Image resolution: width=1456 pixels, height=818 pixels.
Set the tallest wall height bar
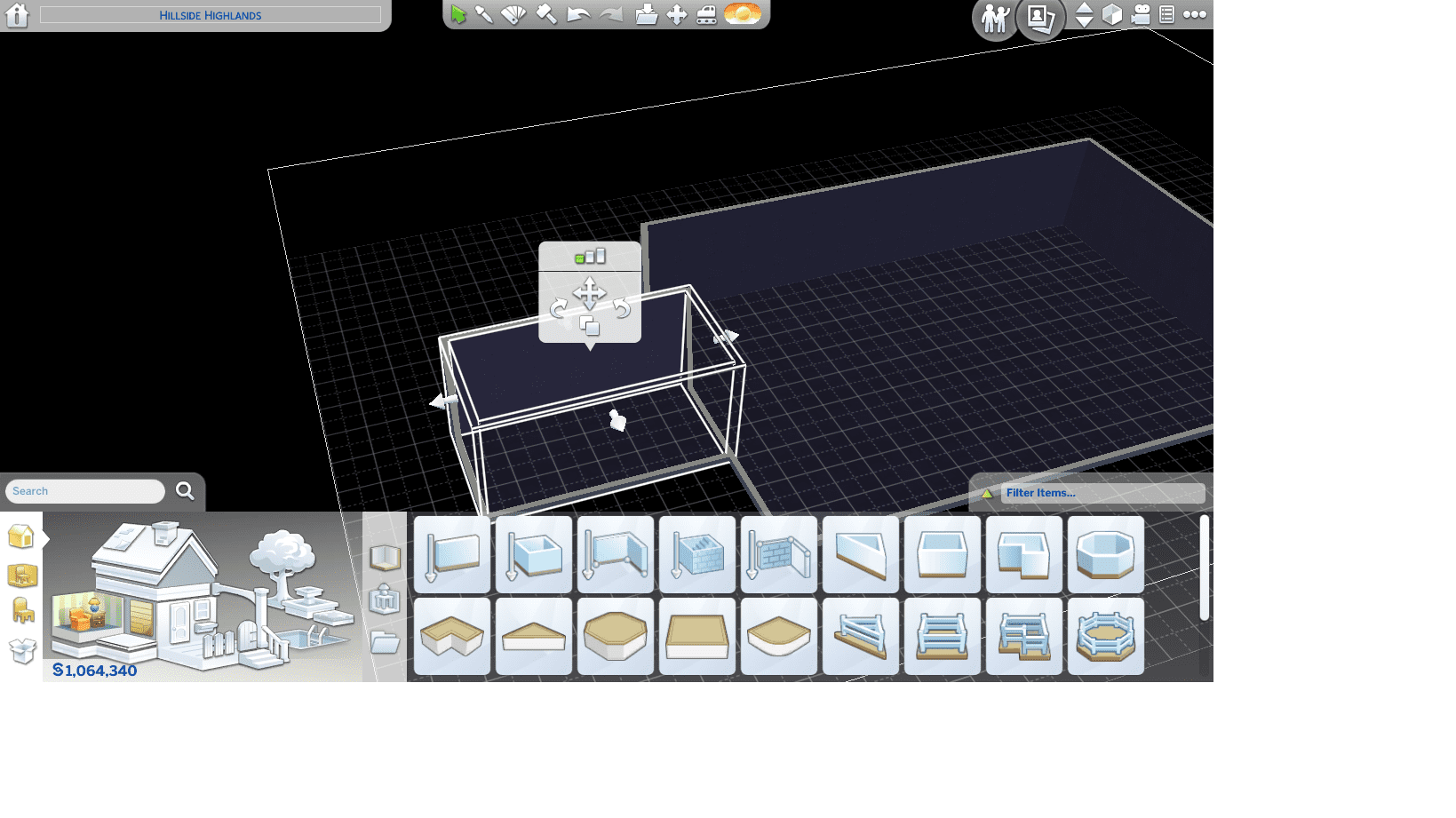(601, 256)
